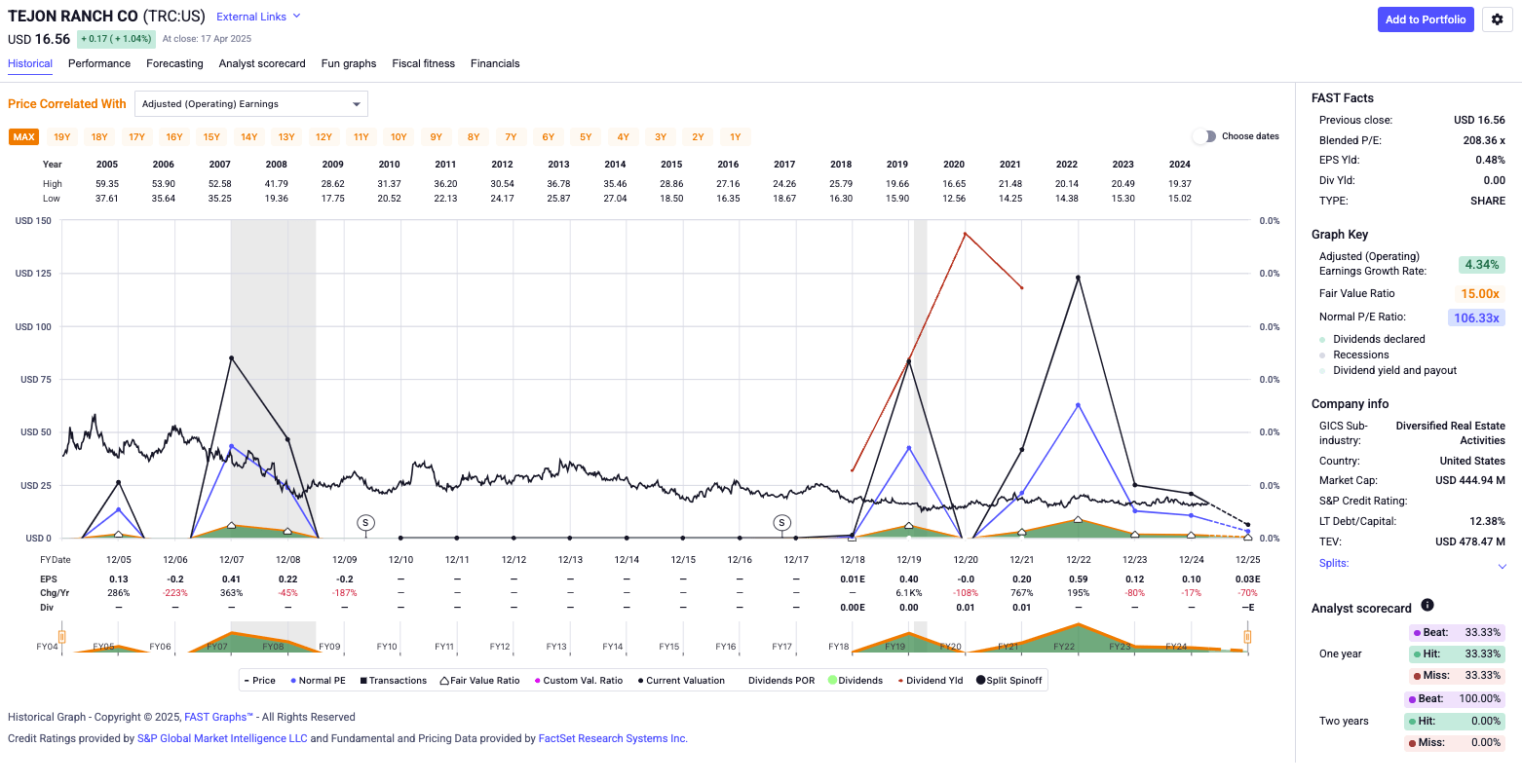The width and height of the screenshot is (1522, 784).
Task: Toggle the Dividends overlay in the legend
Action: (x=831, y=680)
